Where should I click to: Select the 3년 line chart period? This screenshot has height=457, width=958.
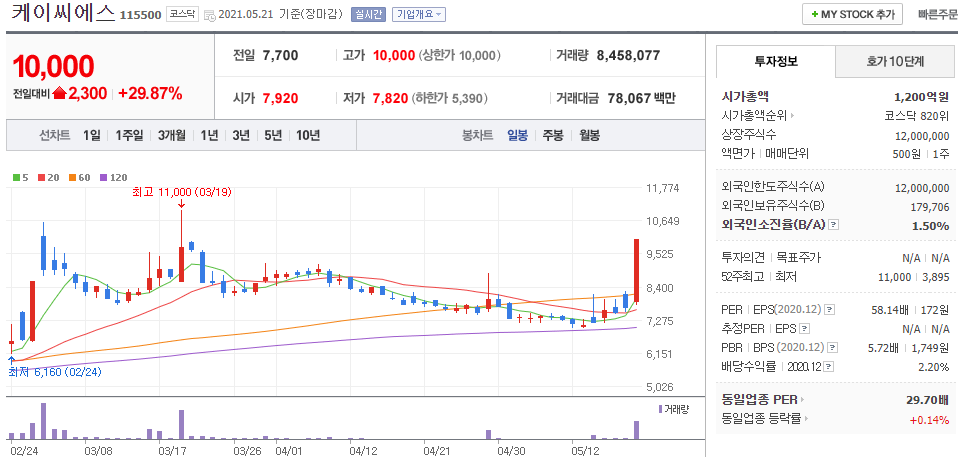(x=241, y=135)
